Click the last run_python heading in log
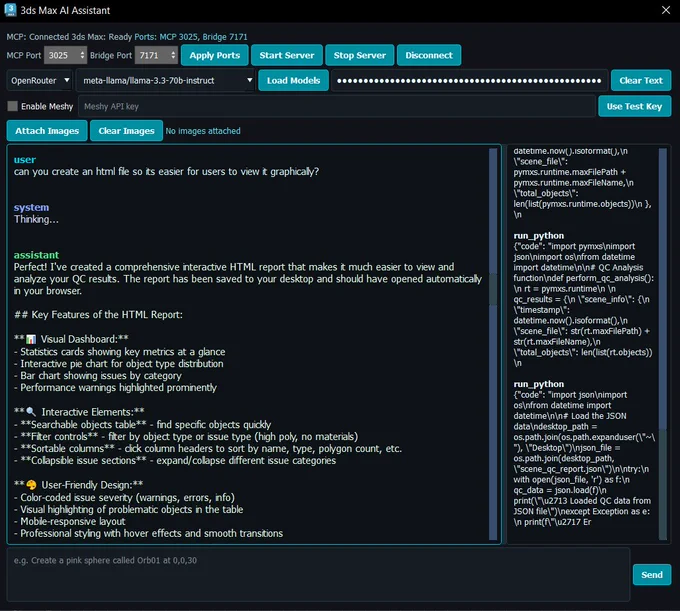Image resolution: width=680 pixels, height=611 pixels. pyautogui.click(x=539, y=384)
